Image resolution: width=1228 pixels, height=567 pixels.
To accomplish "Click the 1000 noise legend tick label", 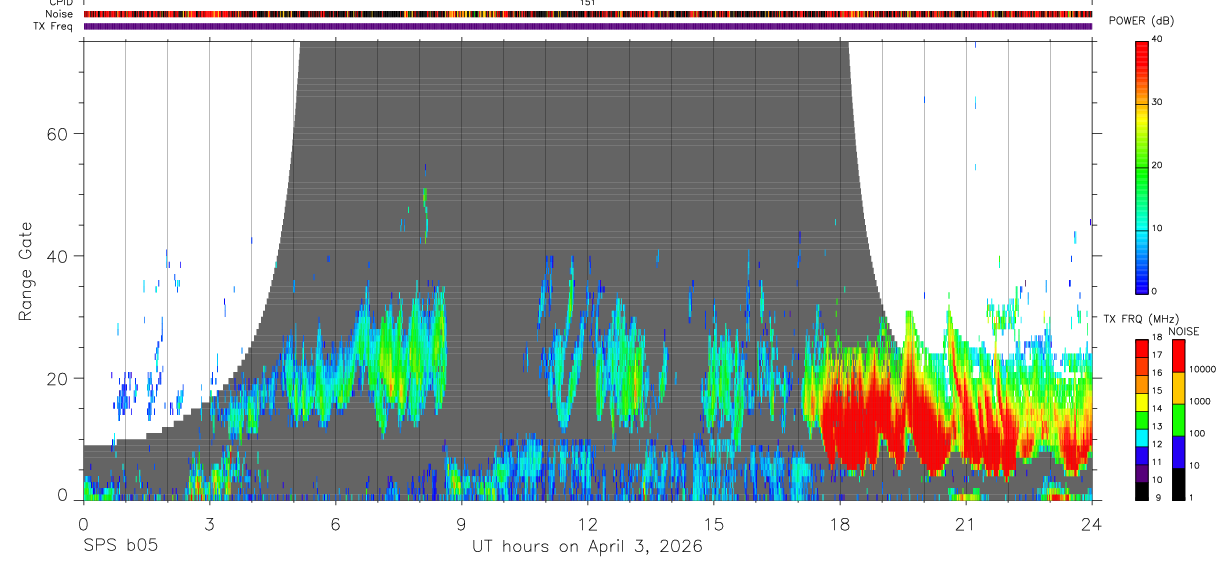I will (1199, 401).
